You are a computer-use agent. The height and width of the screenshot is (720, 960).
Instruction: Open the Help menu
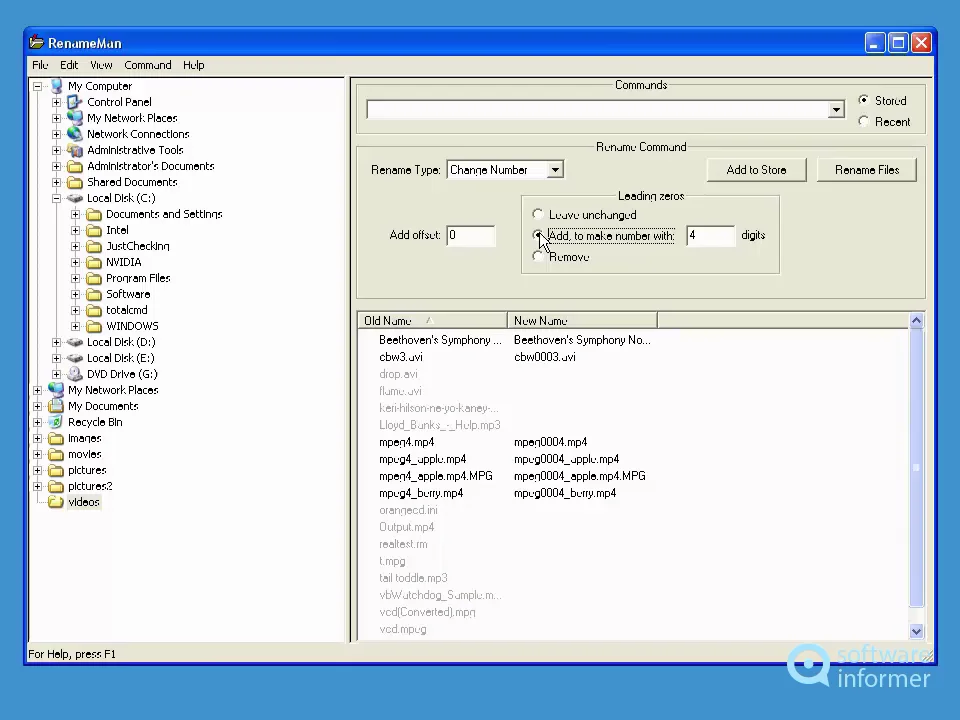[x=193, y=65]
